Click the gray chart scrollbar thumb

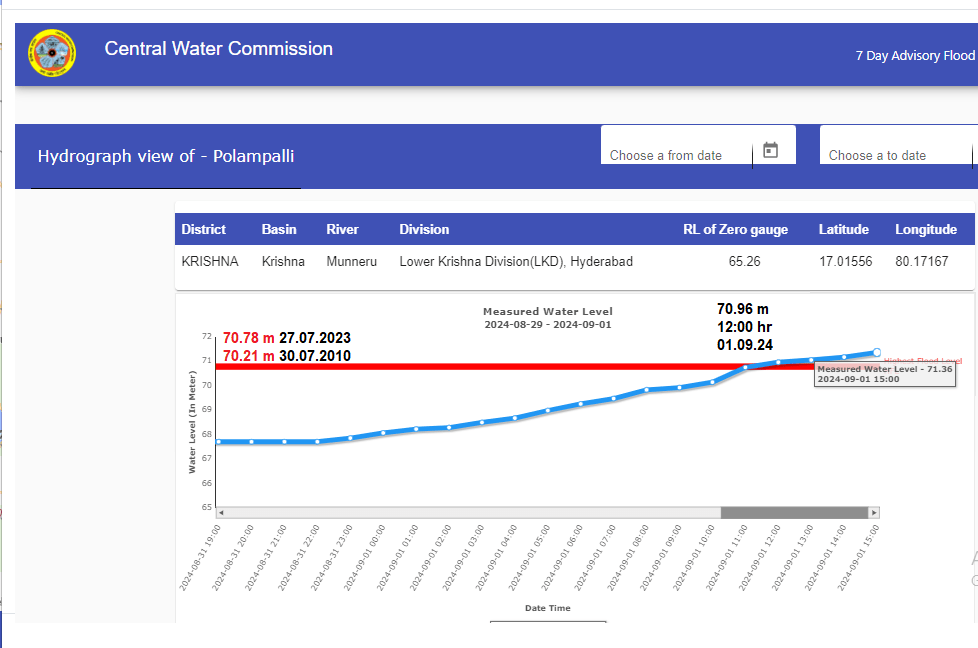[x=794, y=512]
